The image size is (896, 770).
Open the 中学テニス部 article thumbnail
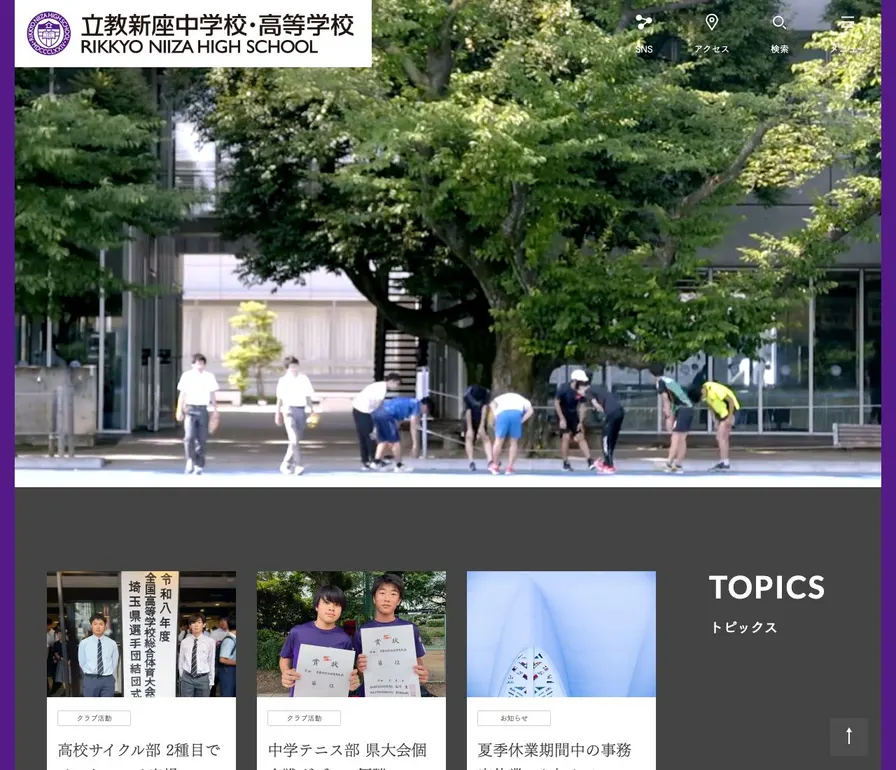tap(351, 633)
